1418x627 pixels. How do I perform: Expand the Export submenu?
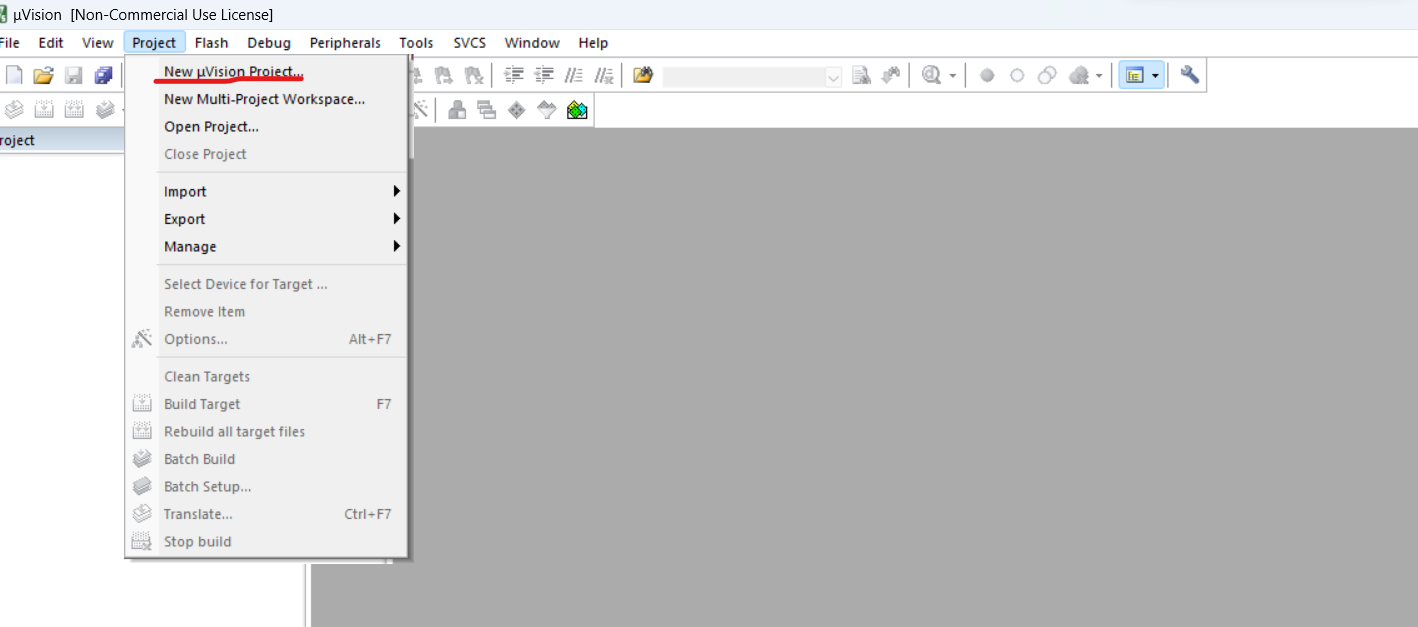point(283,219)
